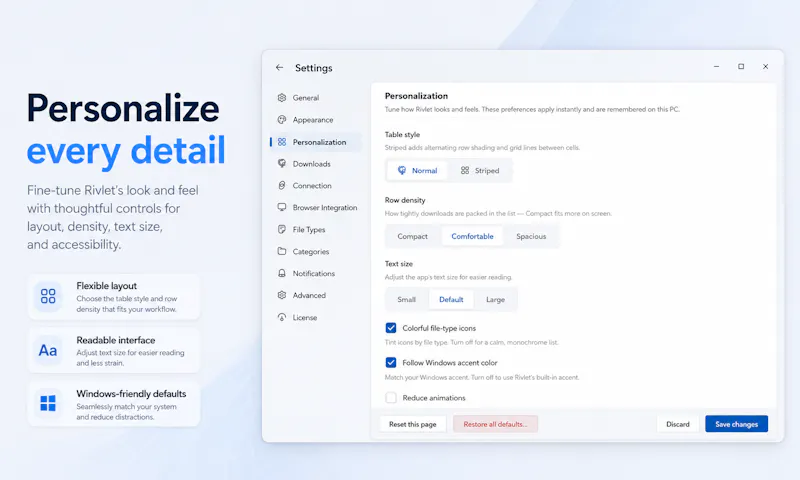This screenshot has height=480, width=800.
Task: Open the Categories section
Action: coord(315,251)
